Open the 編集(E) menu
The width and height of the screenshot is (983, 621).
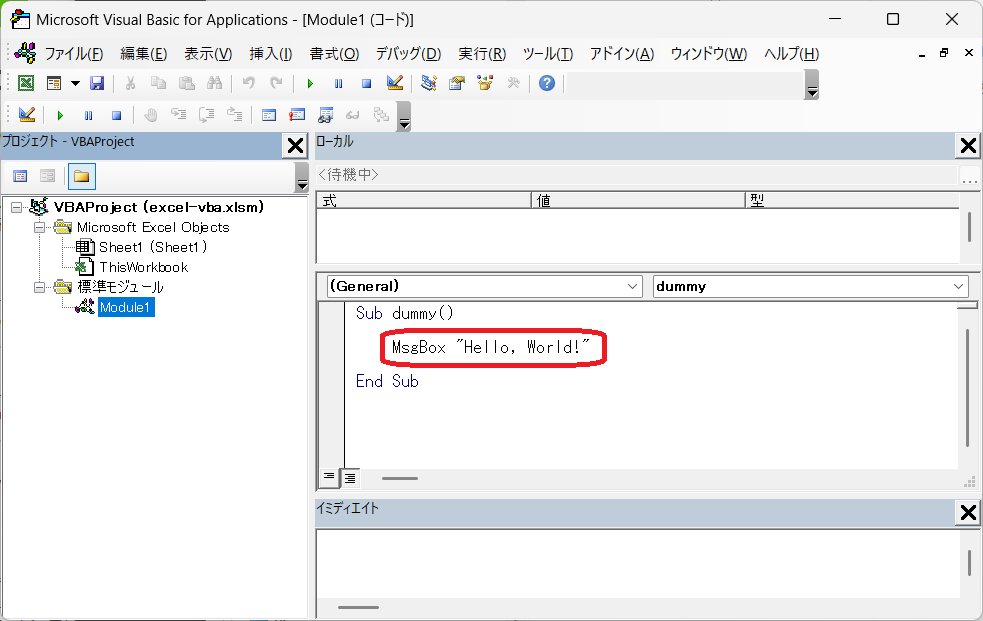(x=144, y=54)
